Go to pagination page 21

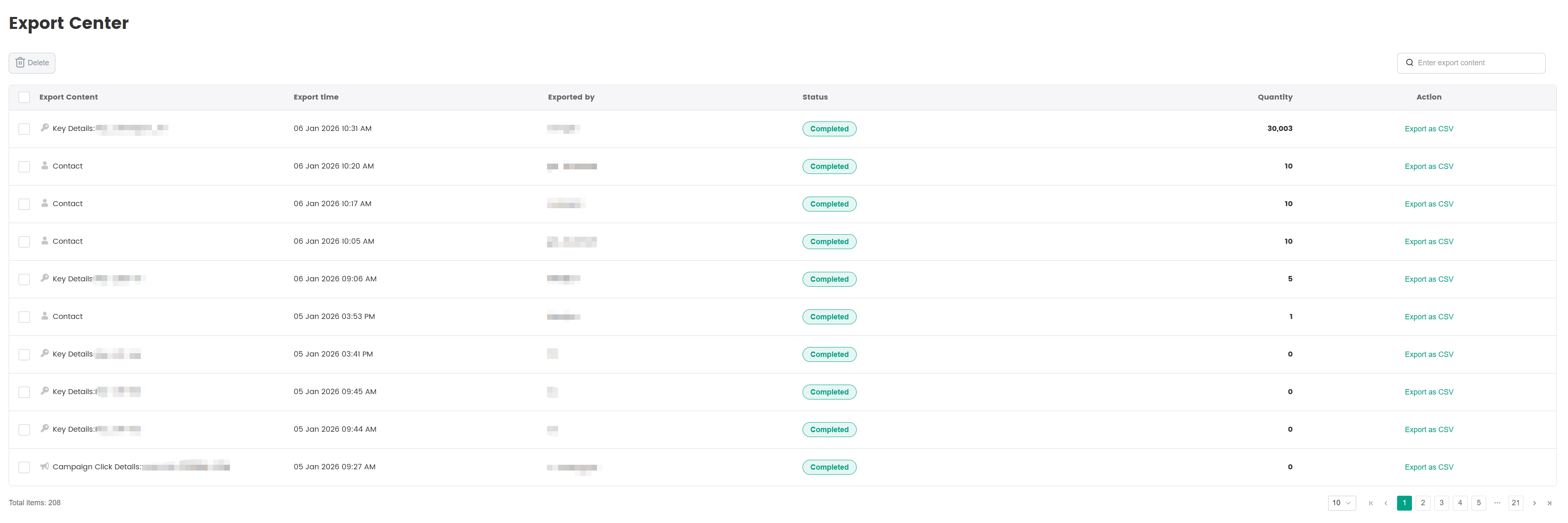[x=1516, y=503]
